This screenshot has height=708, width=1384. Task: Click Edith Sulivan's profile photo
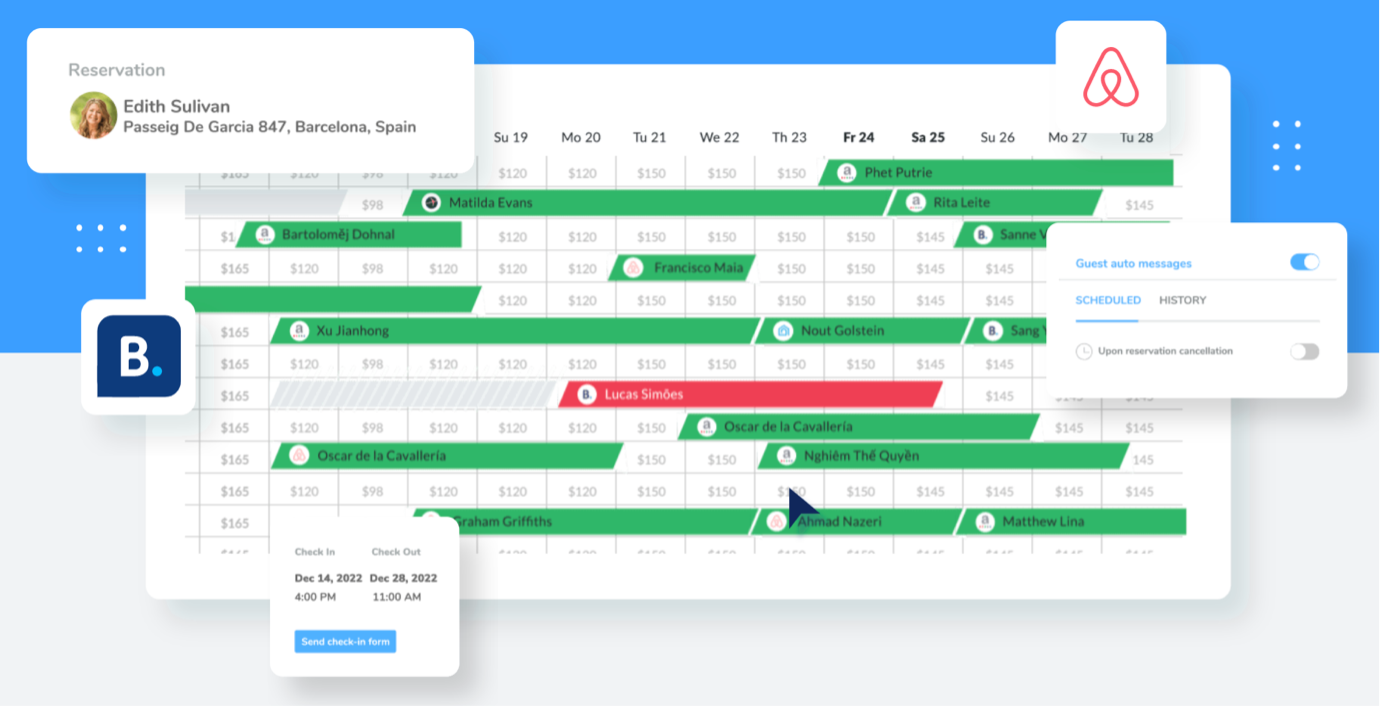point(94,116)
